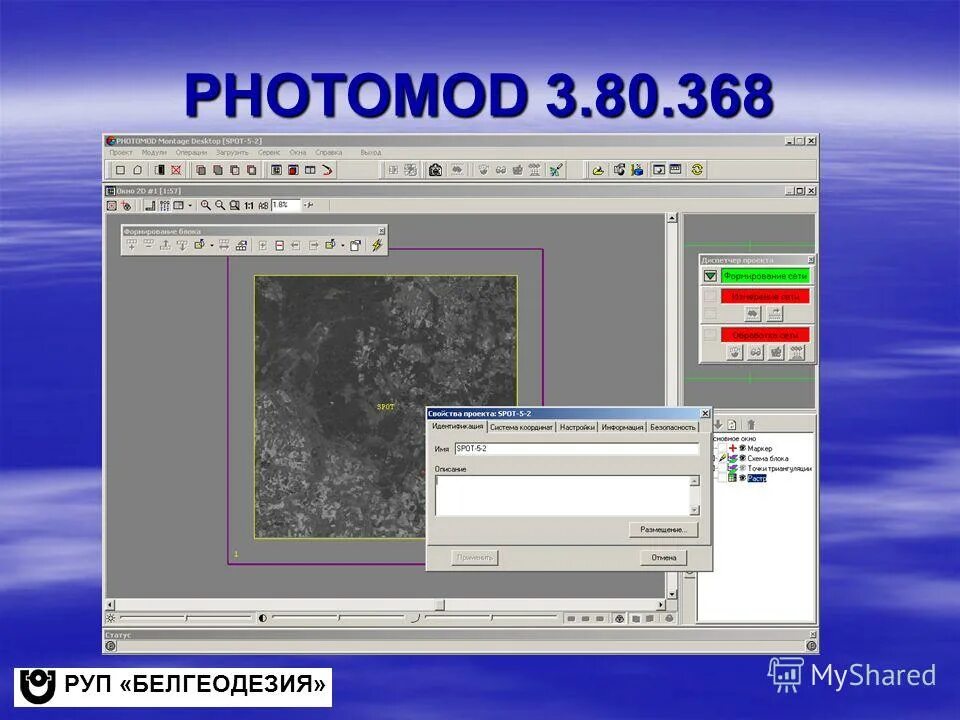Click the up arrow icon in layers panel
960x720 pixels.
(752, 424)
